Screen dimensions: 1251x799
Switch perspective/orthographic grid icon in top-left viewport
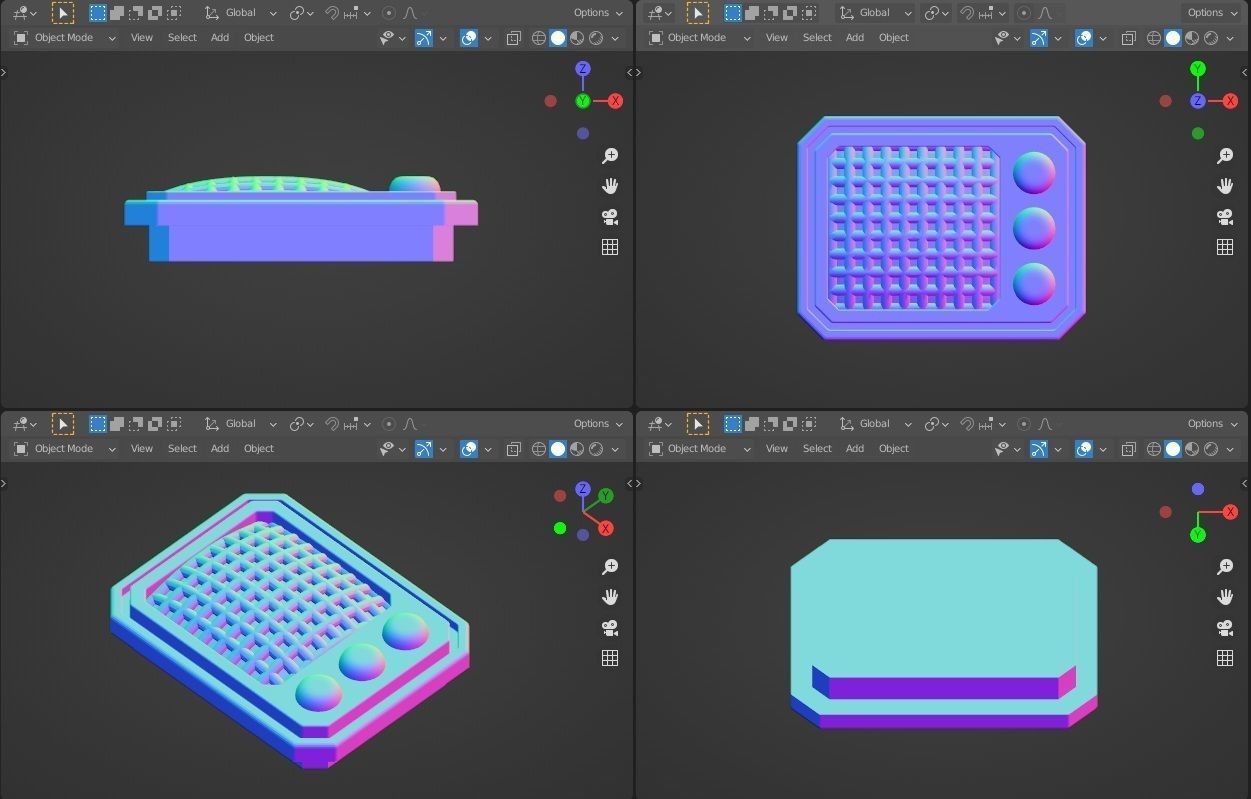pyautogui.click(x=610, y=247)
